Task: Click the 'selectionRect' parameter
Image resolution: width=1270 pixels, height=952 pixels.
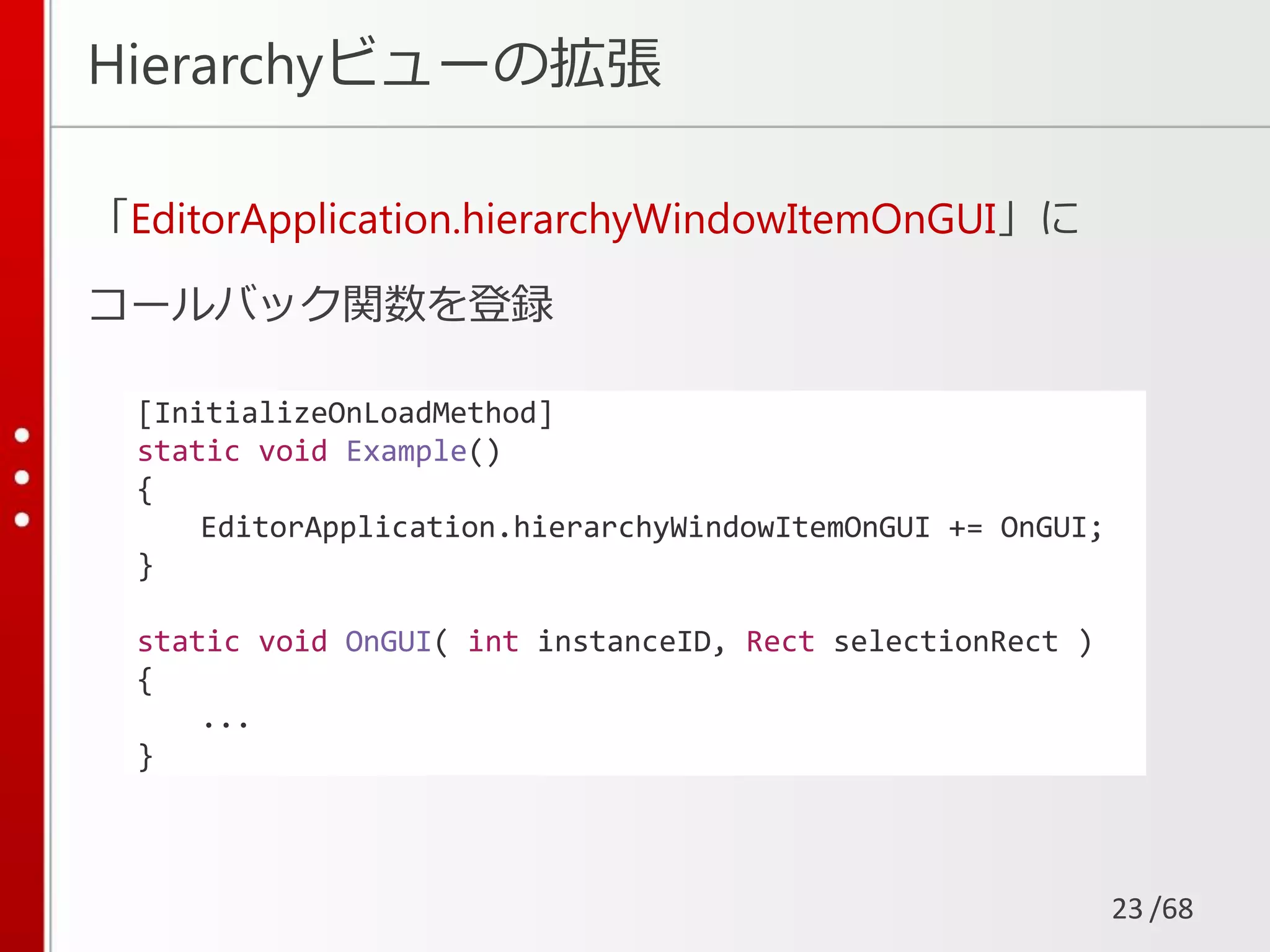Action: click(x=946, y=641)
